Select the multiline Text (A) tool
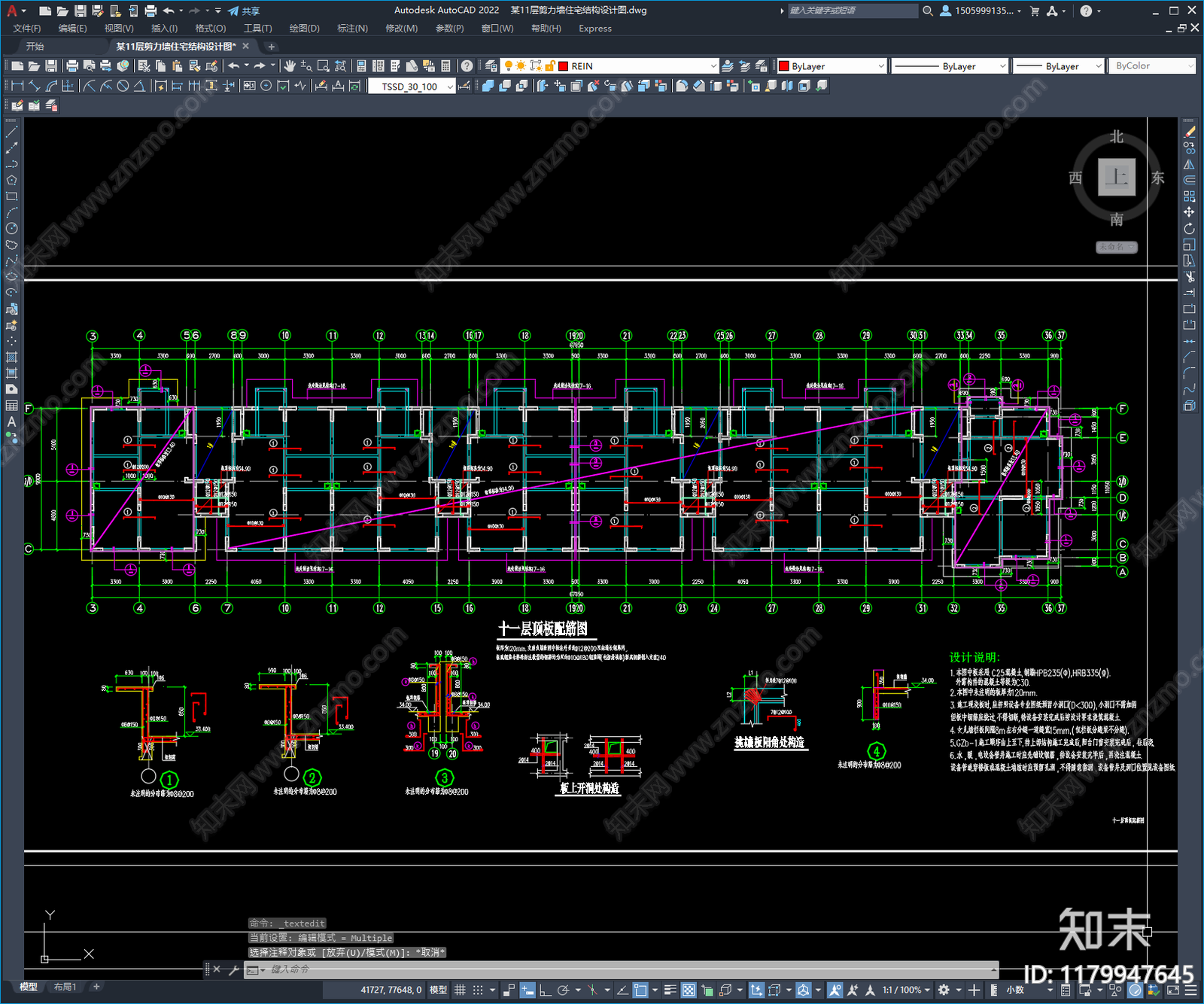Image resolution: width=1204 pixels, height=1004 pixels. point(11,422)
